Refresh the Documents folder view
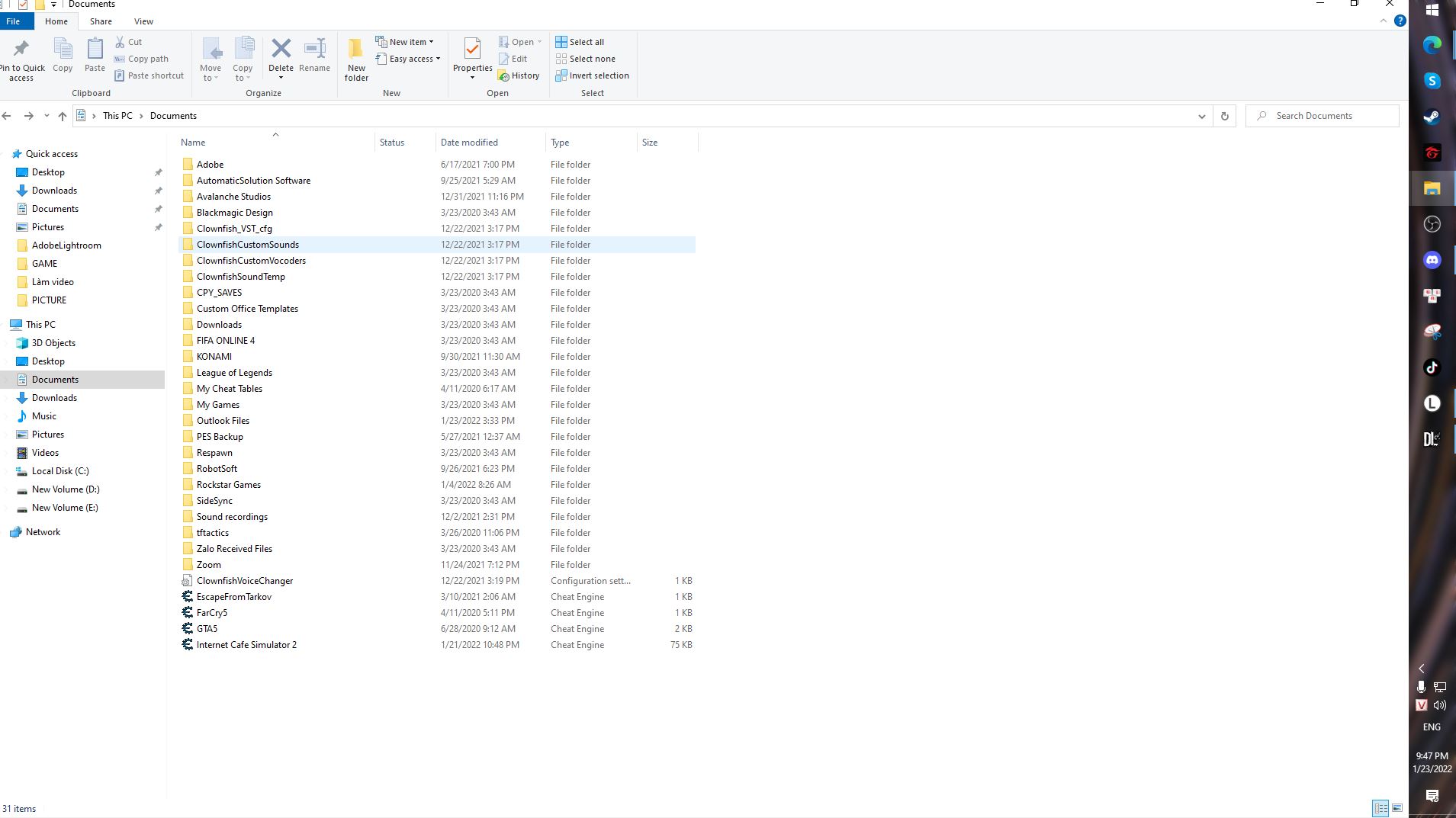 (x=1224, y=116)
